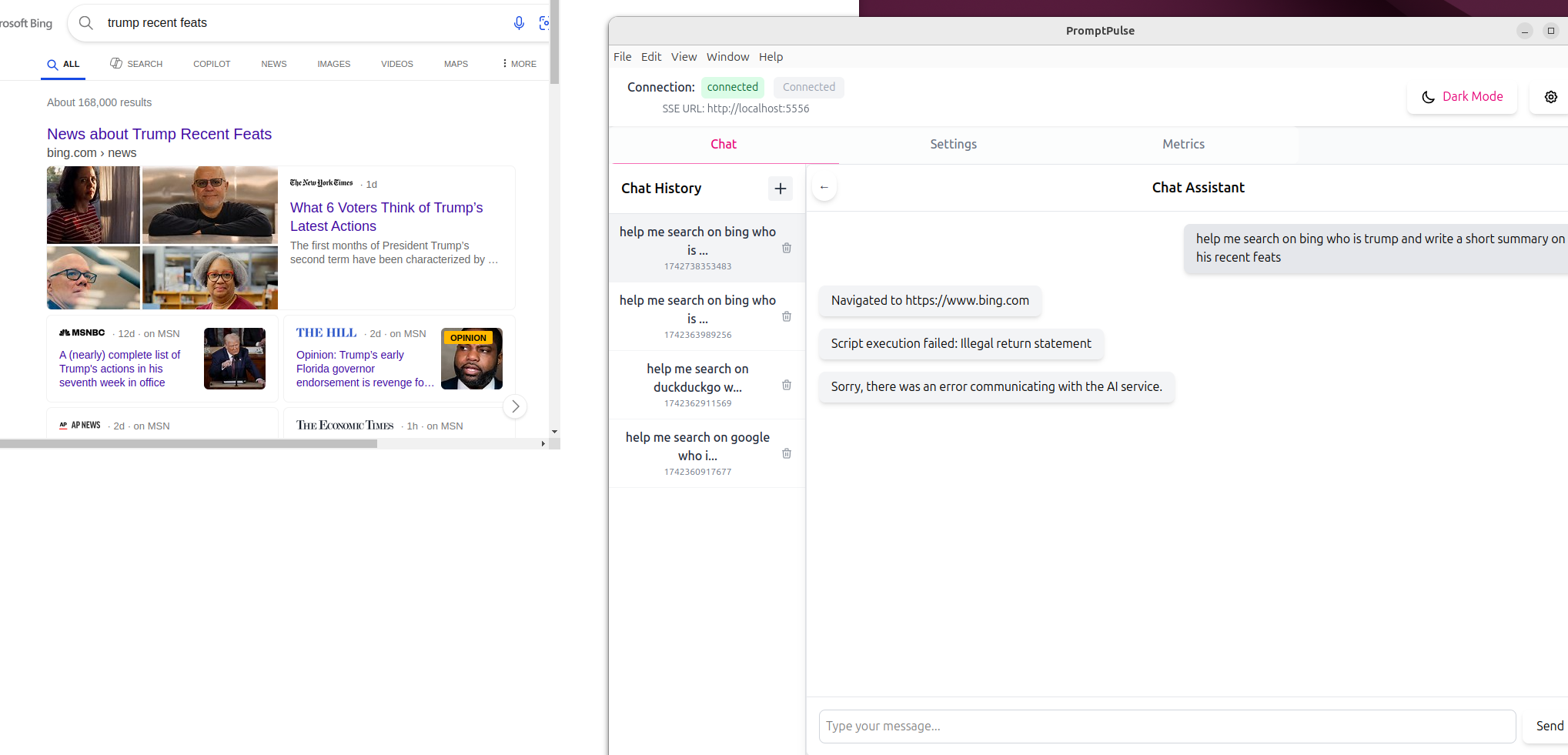This screenshot has width=1568, height=755.
Task: Select the Chat tab
Action: pos(724,145)
